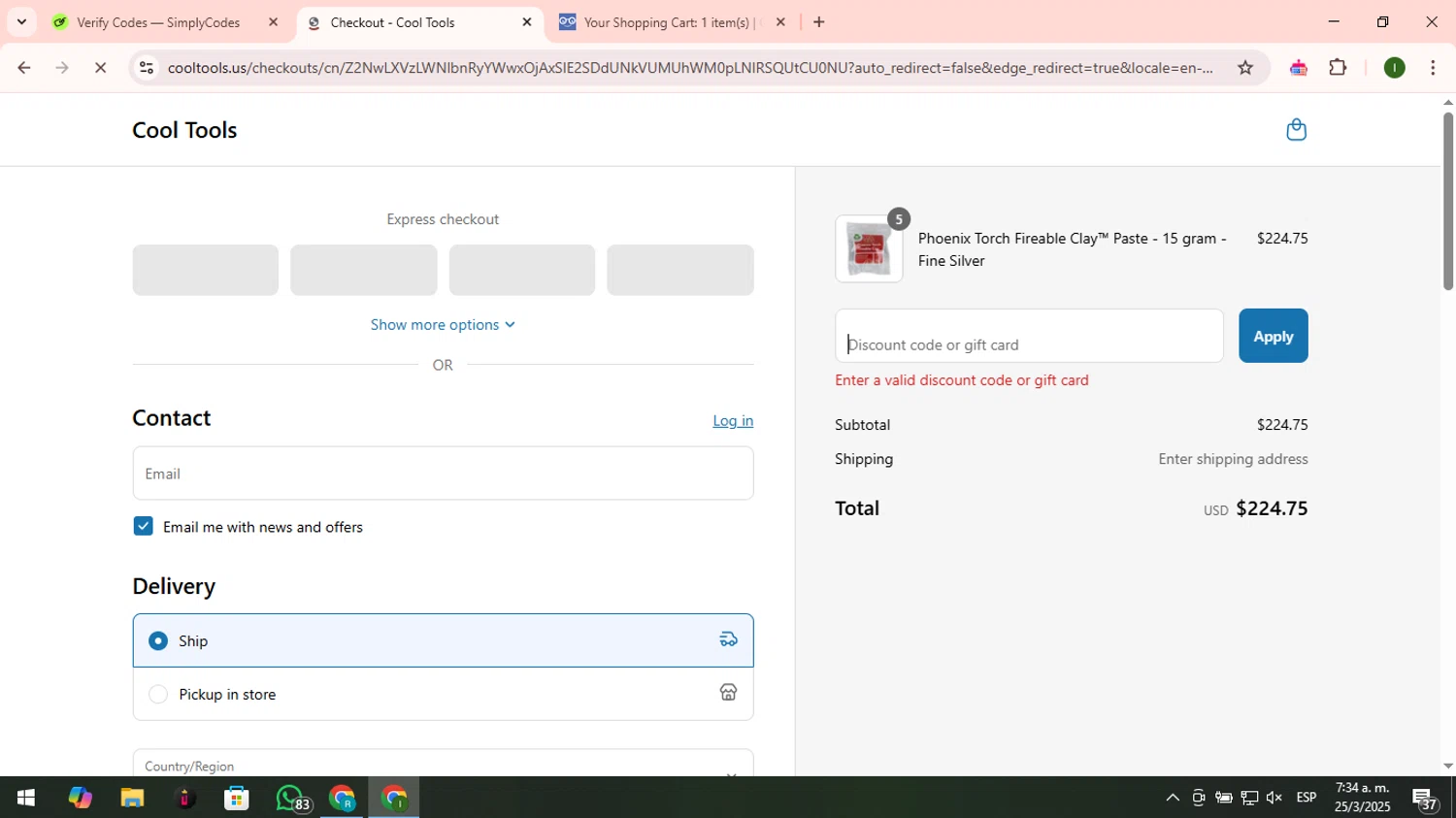Click the browser back arrow

24,67
